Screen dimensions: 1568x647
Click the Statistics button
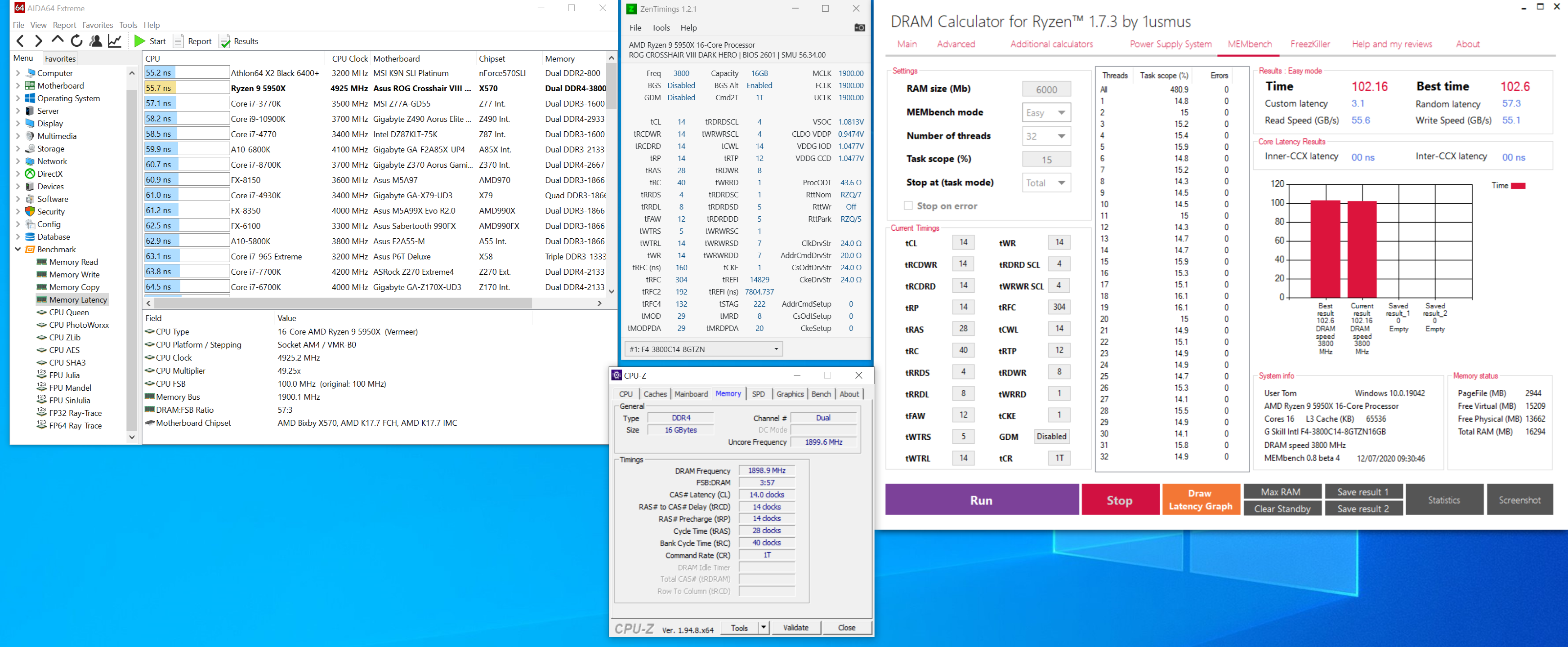point(1444,500)
